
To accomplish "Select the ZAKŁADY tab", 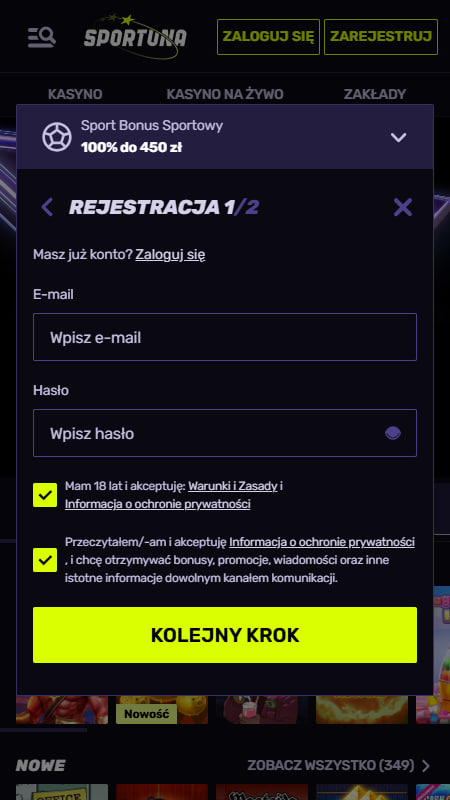I will (374, 94).
